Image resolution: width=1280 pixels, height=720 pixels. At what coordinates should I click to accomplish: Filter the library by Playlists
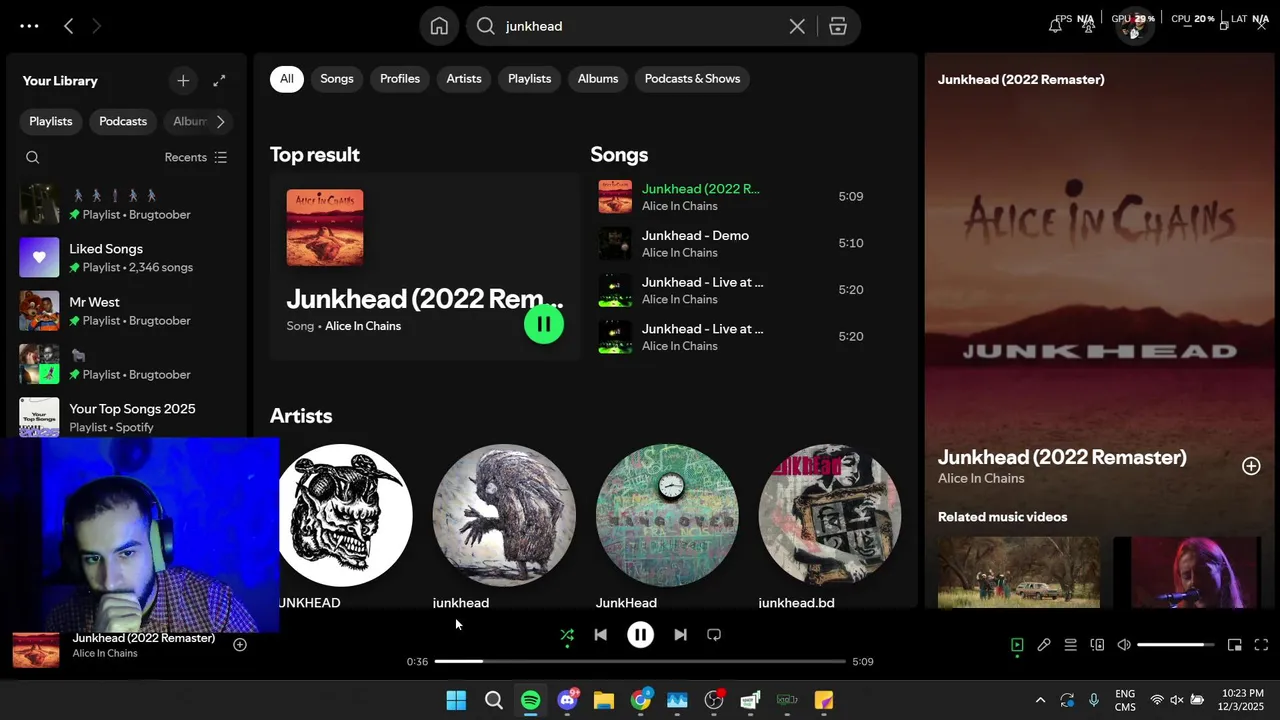(51, 121)
